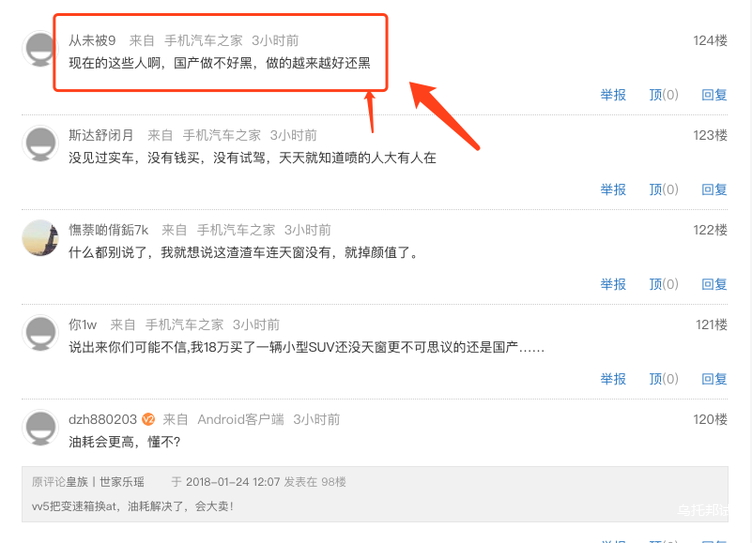Upvote 斯达舒闭月's comment with 顶

click(x=664, y=189)
